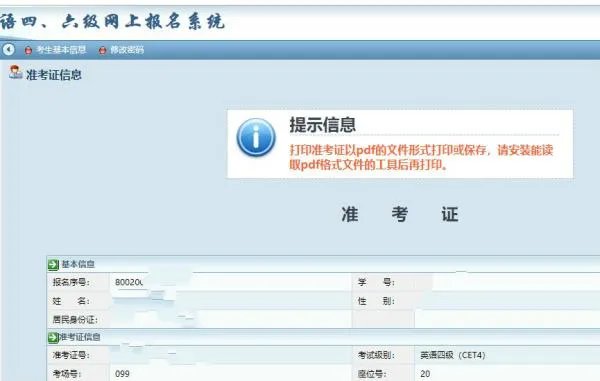
Task: Click the blue info icon in 提示信息
Action: click(x=256, y=137)
